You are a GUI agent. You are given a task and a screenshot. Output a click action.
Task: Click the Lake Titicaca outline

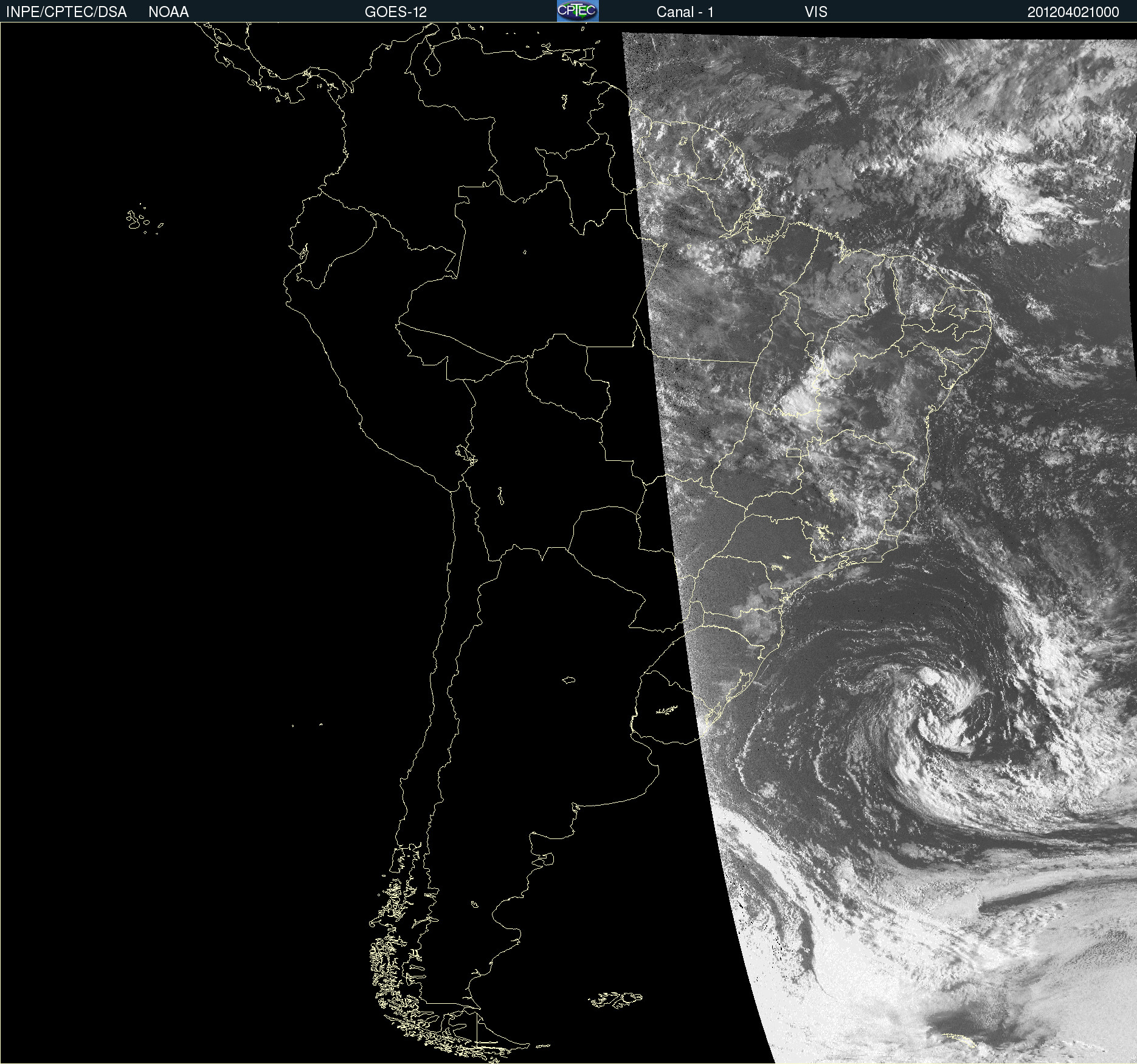pos(466,454)
